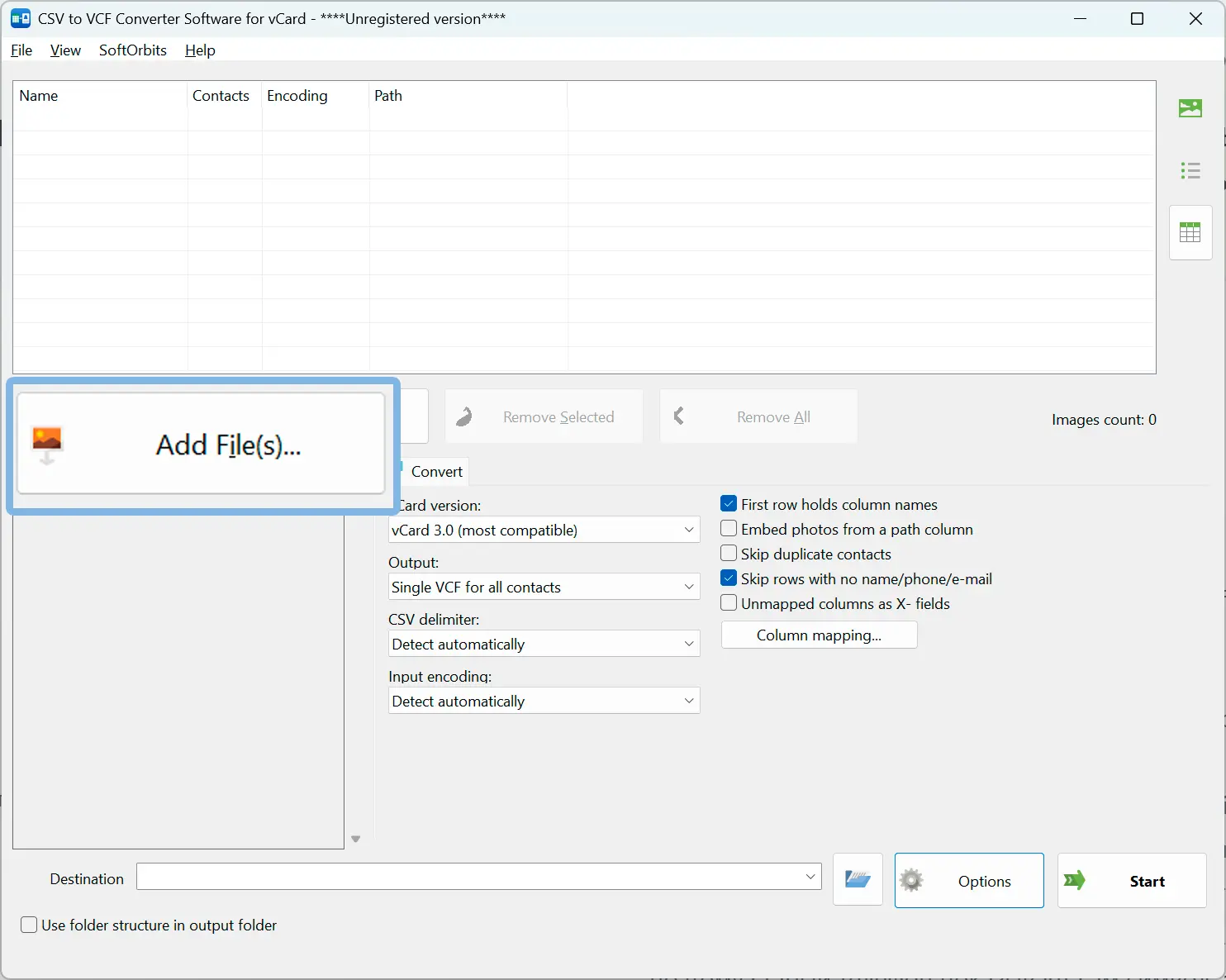Sort by the Contacts column header

225,96
